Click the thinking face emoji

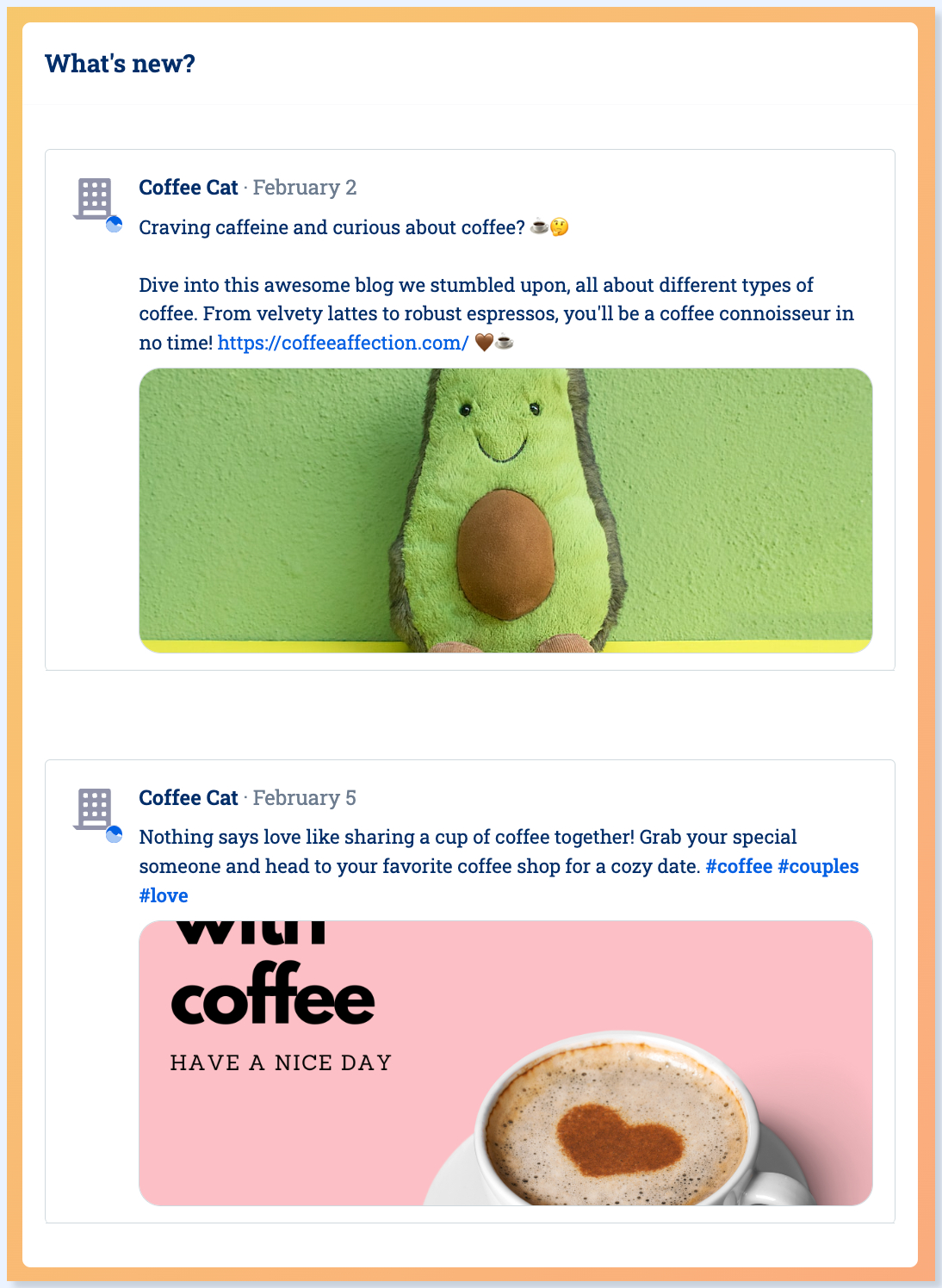(560, 227)
